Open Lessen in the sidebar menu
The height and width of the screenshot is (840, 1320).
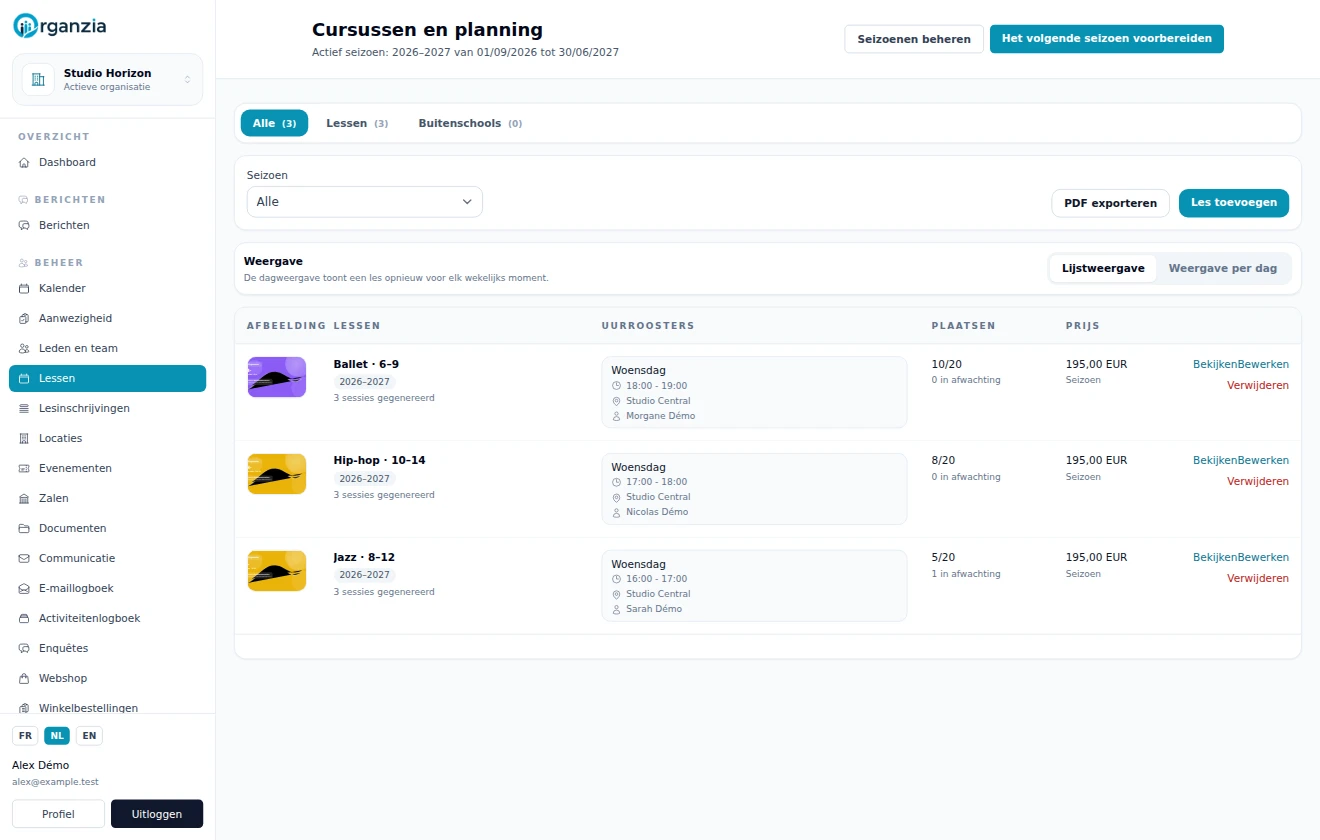[x=107, y=379]
